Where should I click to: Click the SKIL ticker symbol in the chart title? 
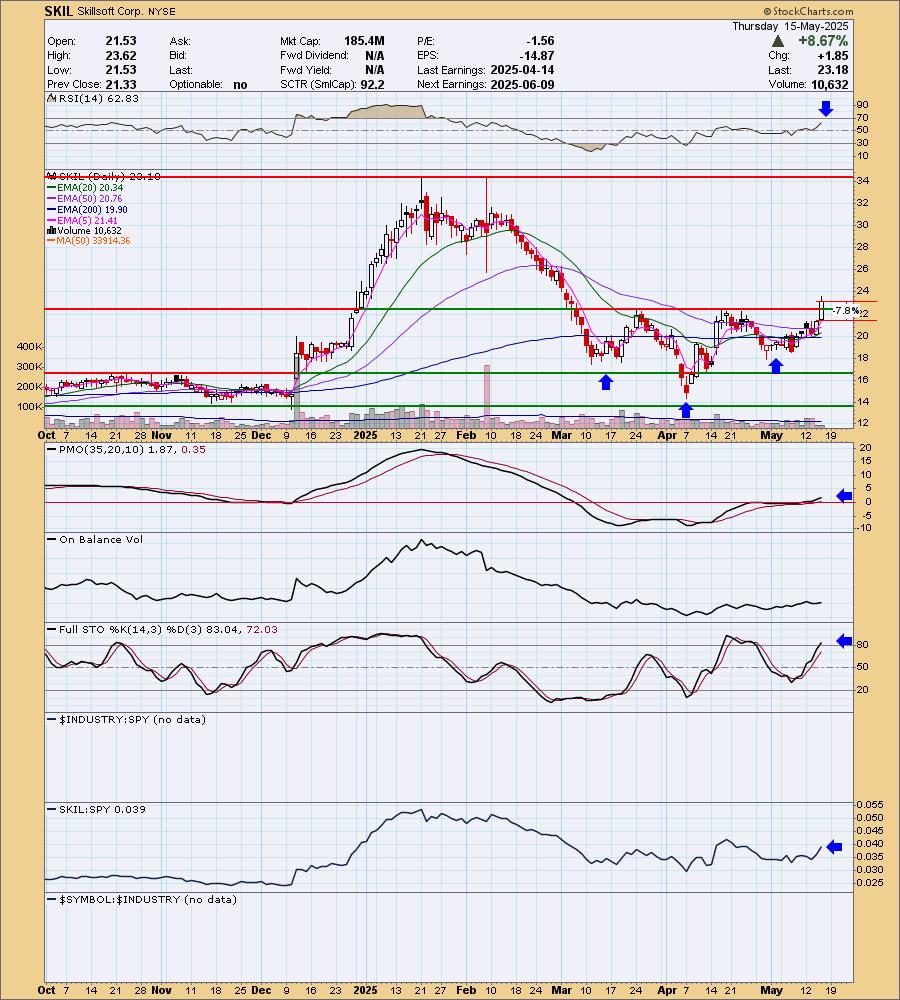[x=59, y=11]
